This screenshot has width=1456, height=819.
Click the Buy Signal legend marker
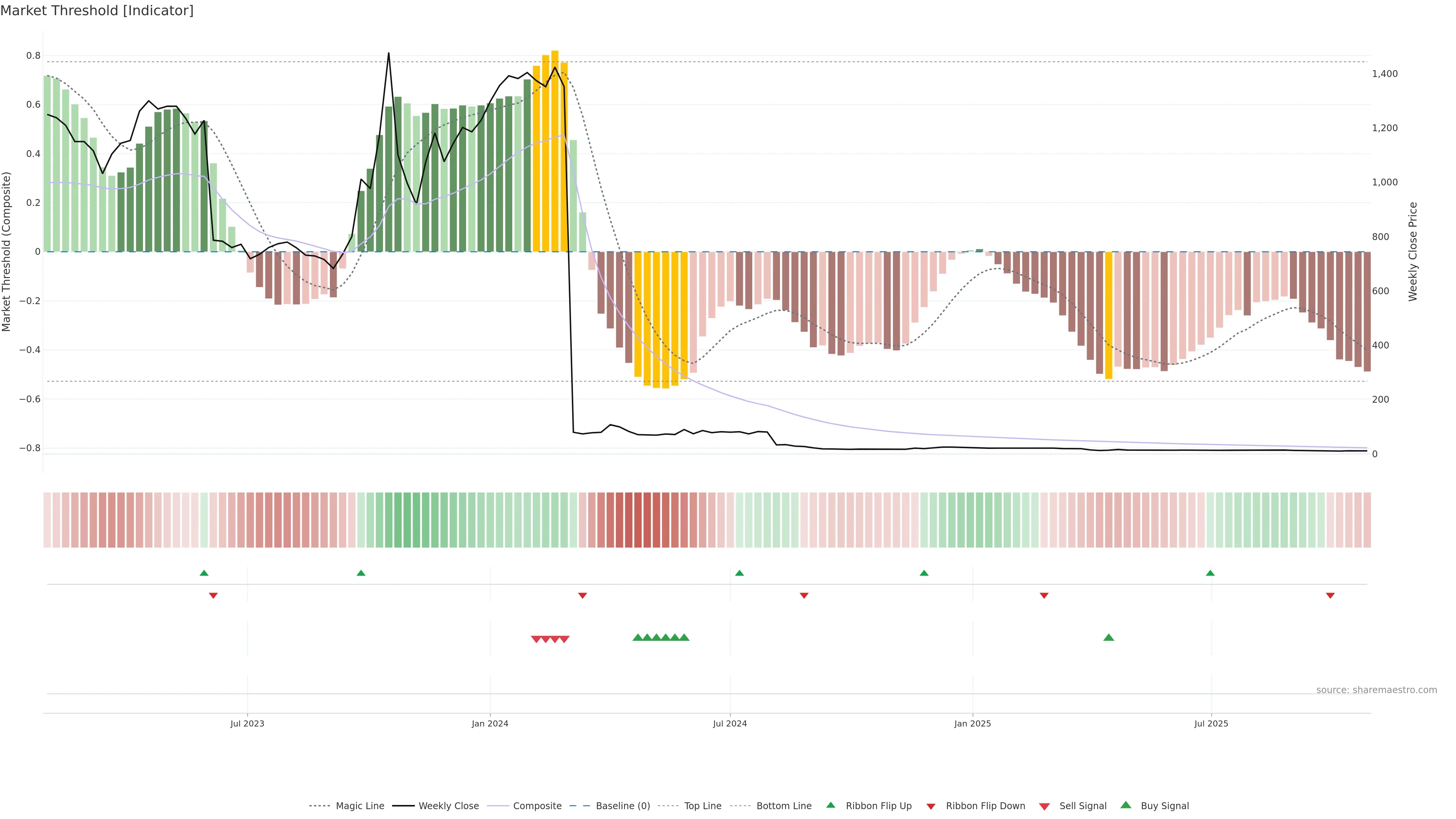coord(1126,805)
